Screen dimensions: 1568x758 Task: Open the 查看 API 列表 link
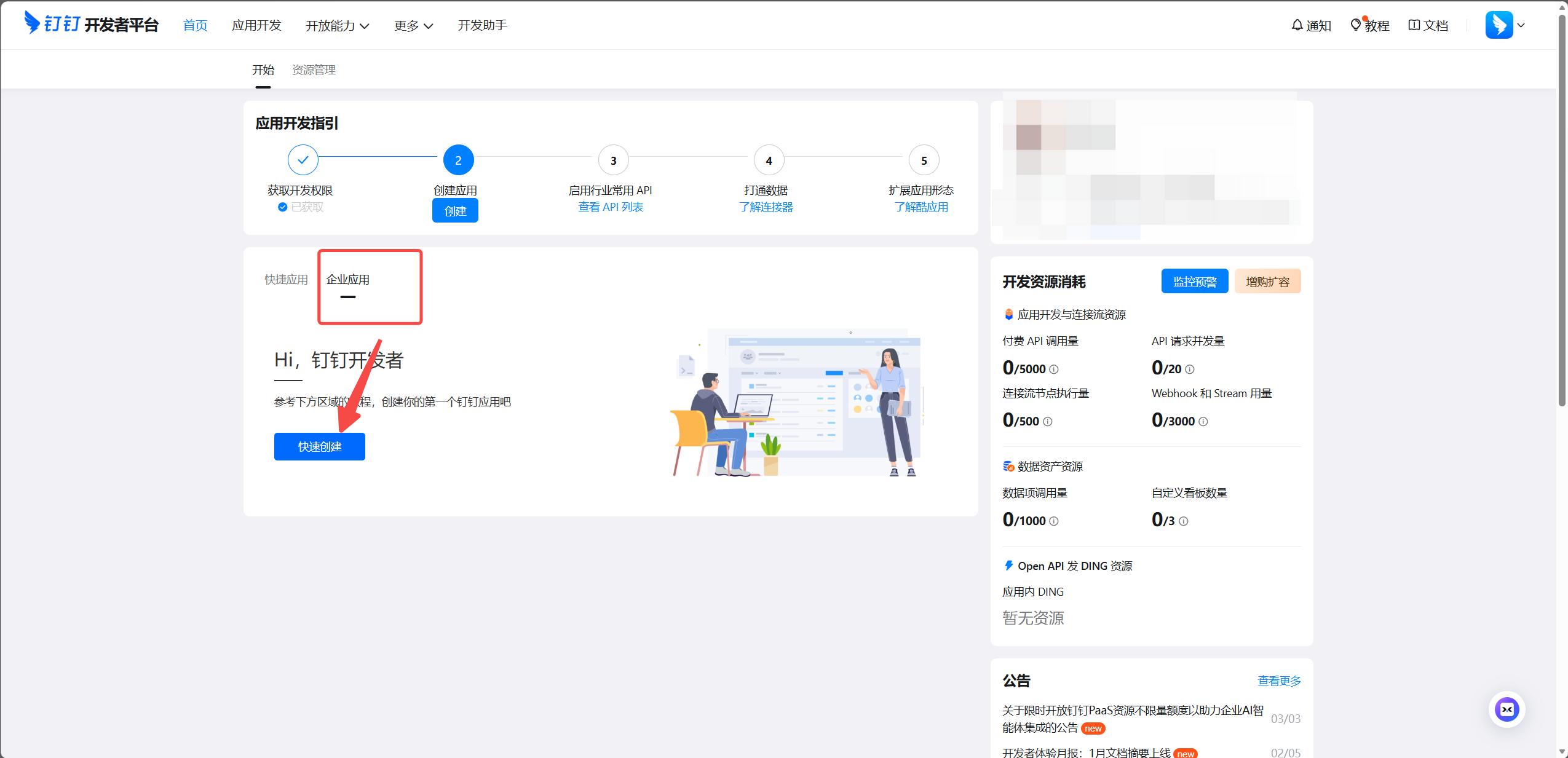pos(611,207)
